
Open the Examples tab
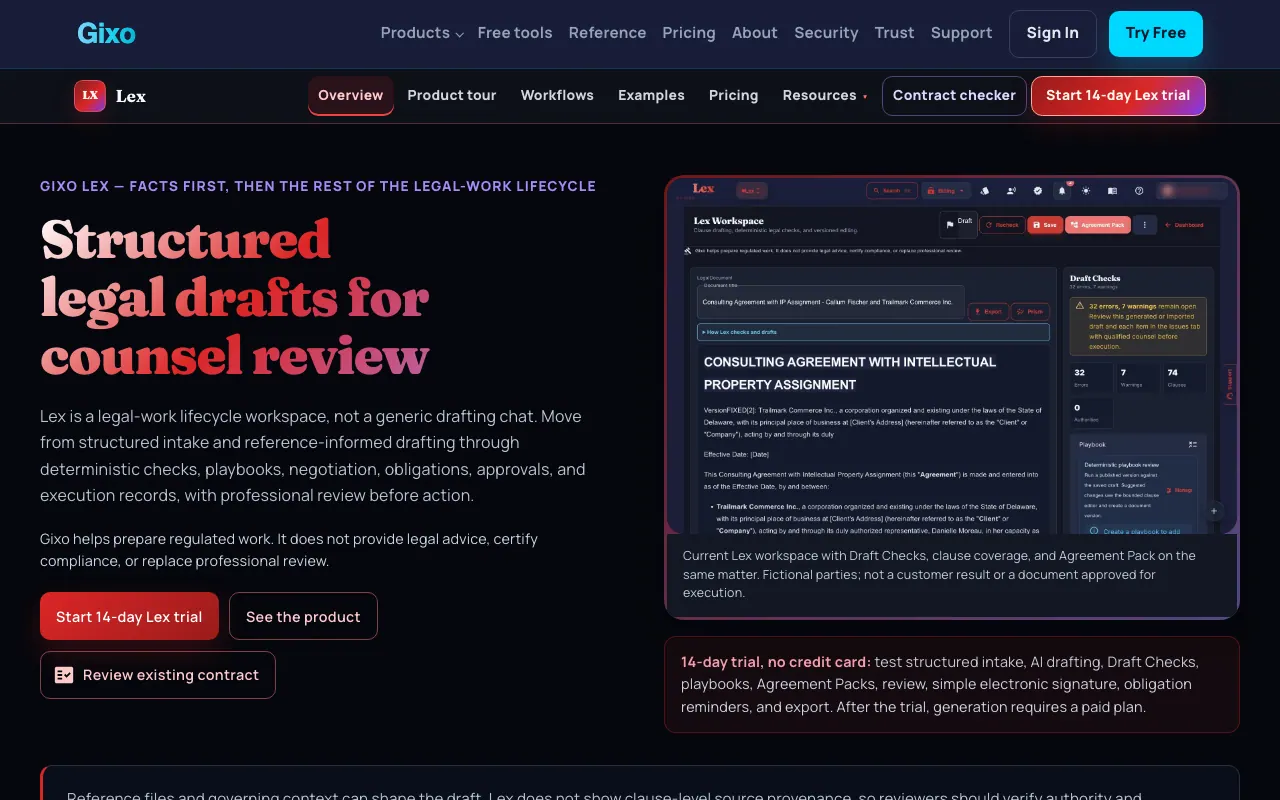point(651,96)
